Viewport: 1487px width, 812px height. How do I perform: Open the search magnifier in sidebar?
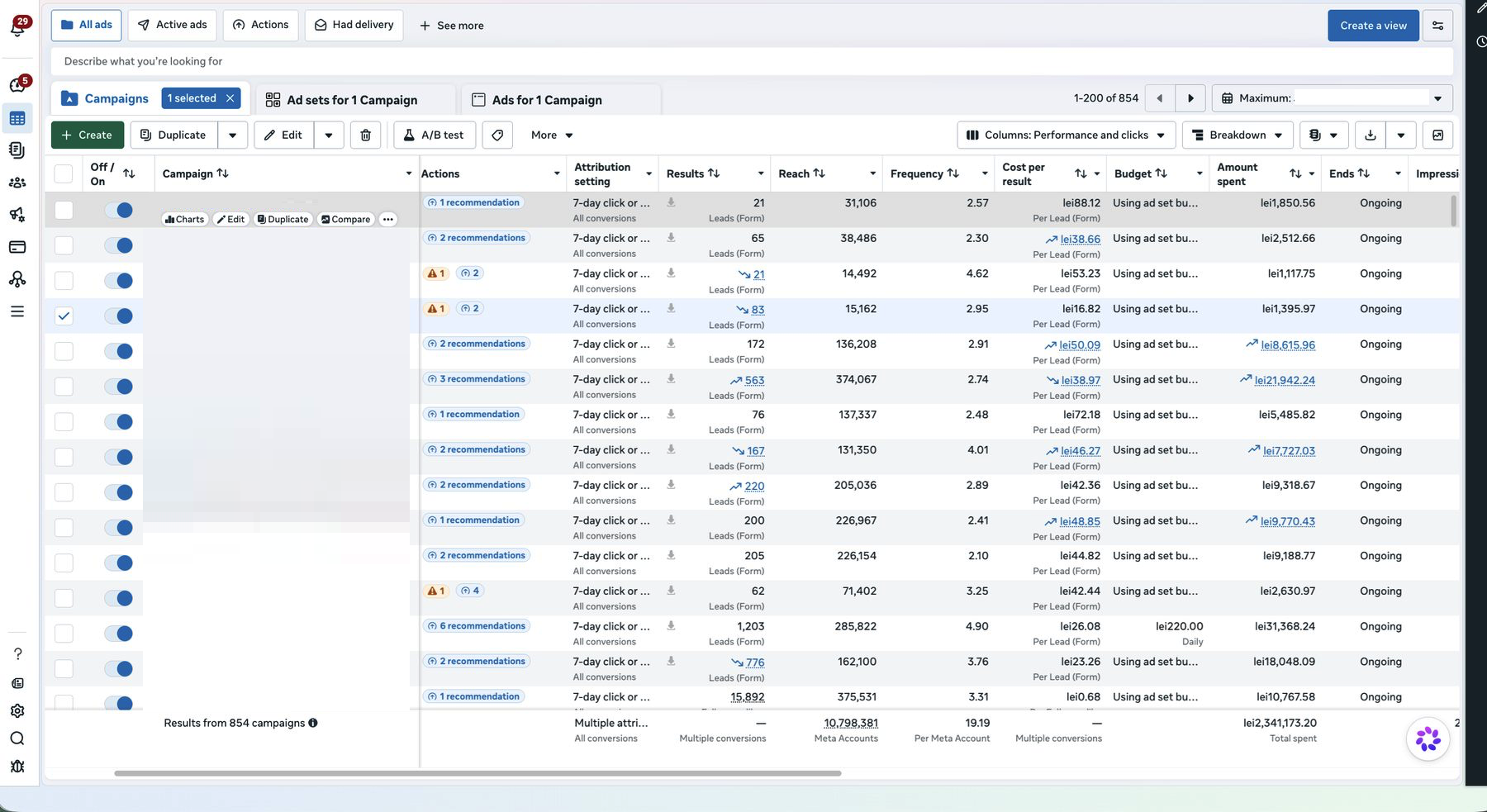(17, 738)
